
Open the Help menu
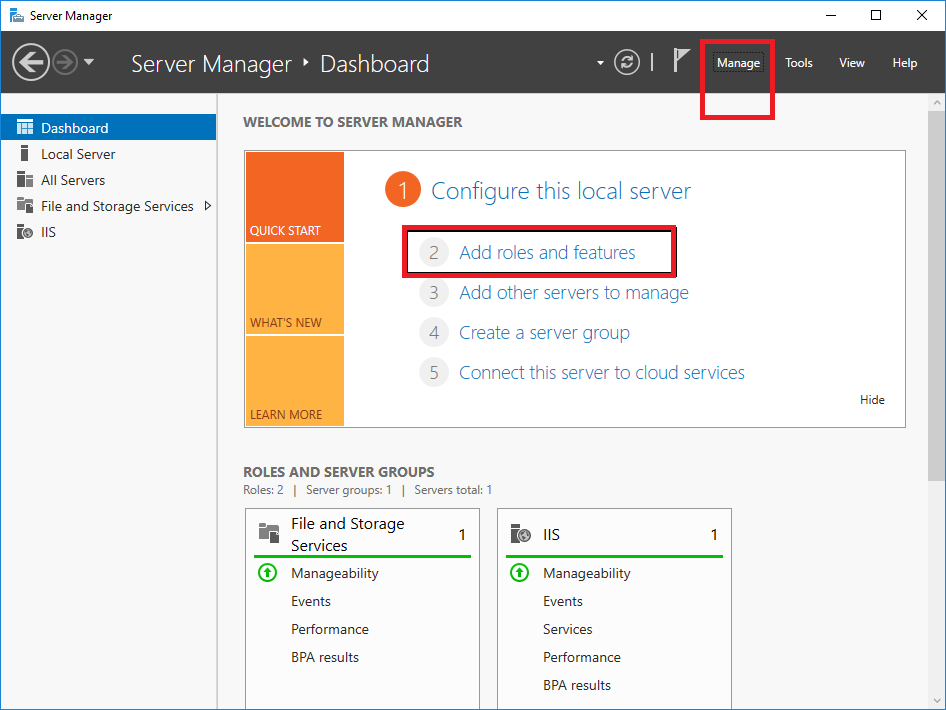click(x=904, y=63)
